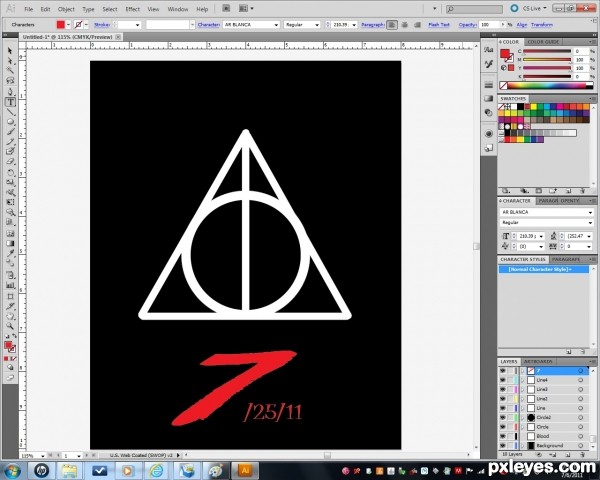The image size is (600, 480).
Task: Open AR BLANCA font dropdown in Character panel
Action: point(590,212)
